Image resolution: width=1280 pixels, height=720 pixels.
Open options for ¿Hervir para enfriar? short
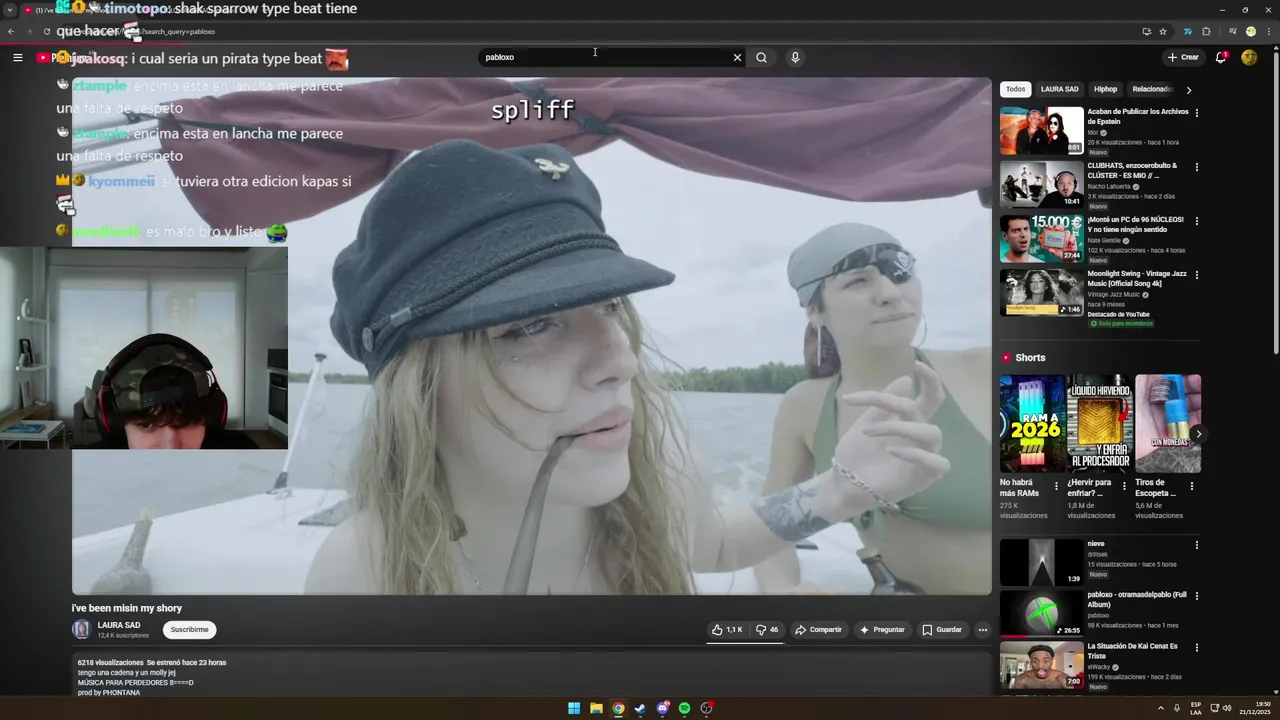tap(1124, 486)
